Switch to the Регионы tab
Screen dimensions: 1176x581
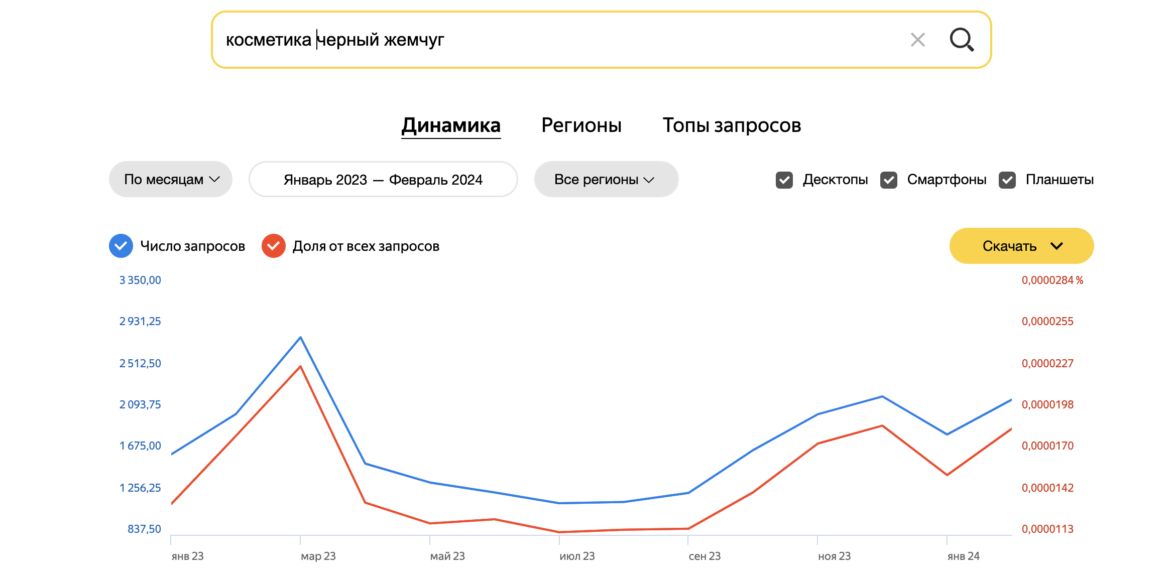point(581,126)
